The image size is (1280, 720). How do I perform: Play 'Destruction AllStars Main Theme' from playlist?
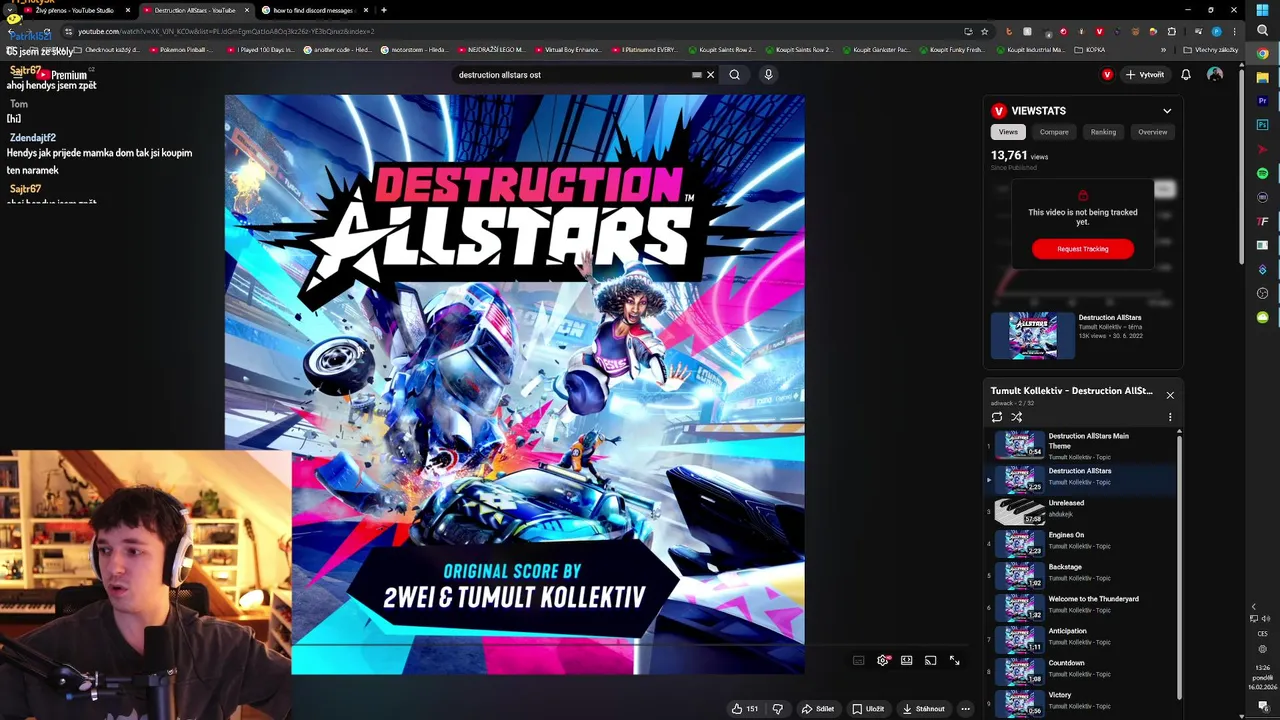1080,446
